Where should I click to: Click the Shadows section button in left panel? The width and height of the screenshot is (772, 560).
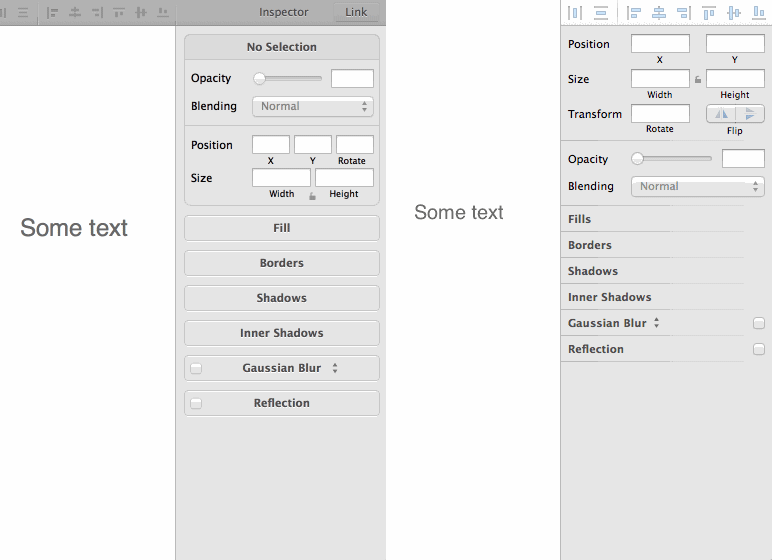[282, 298]
